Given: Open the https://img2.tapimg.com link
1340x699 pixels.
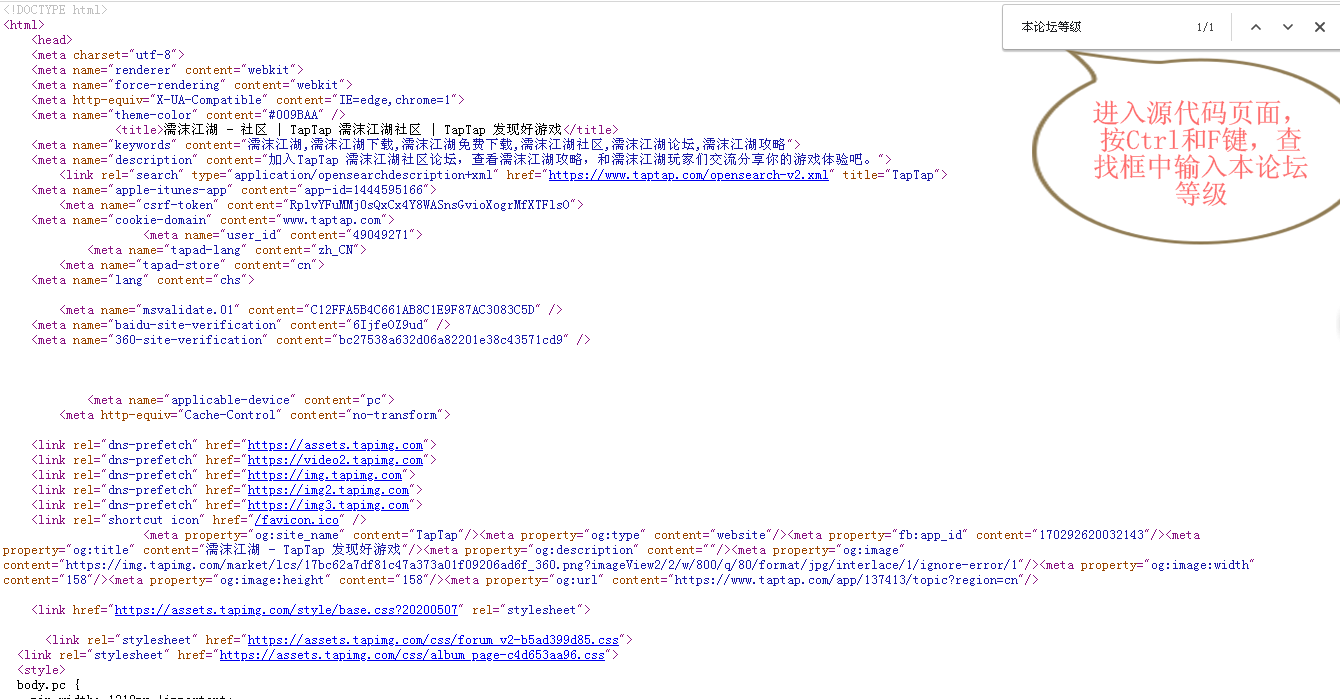Looking at the screenshot, I should tap(328, 490).
